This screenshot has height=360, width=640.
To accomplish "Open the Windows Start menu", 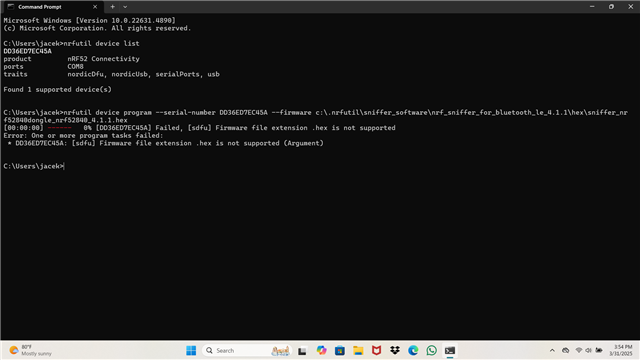I will [x=191, y=350].
